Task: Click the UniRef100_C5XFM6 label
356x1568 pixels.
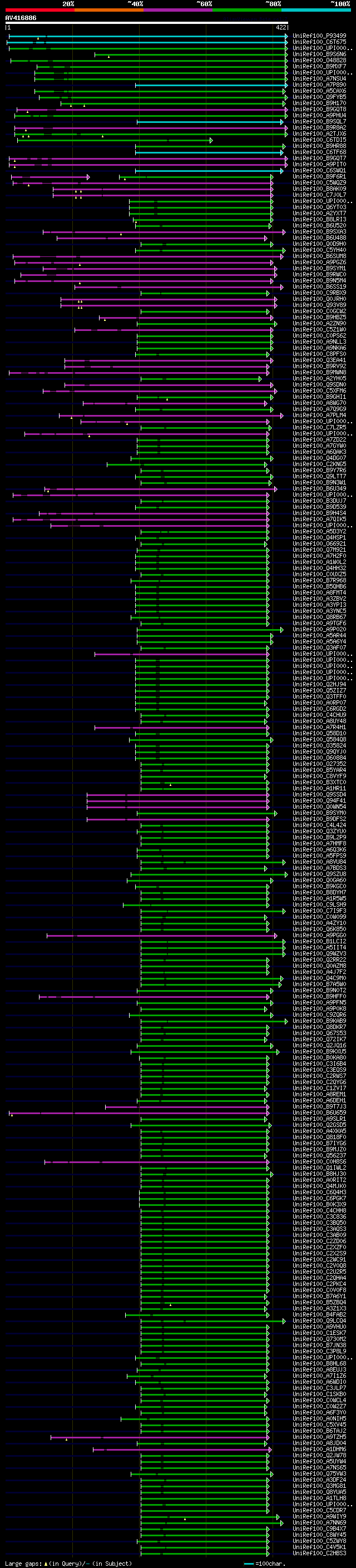Action: 319,391
